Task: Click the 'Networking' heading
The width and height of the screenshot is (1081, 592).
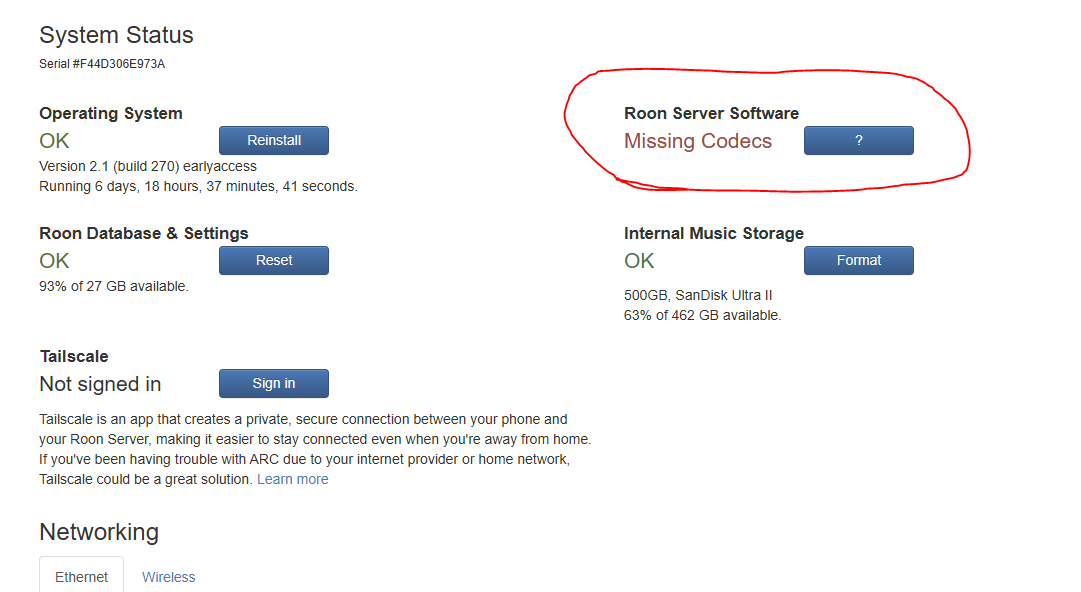Action: coord(99,532)
